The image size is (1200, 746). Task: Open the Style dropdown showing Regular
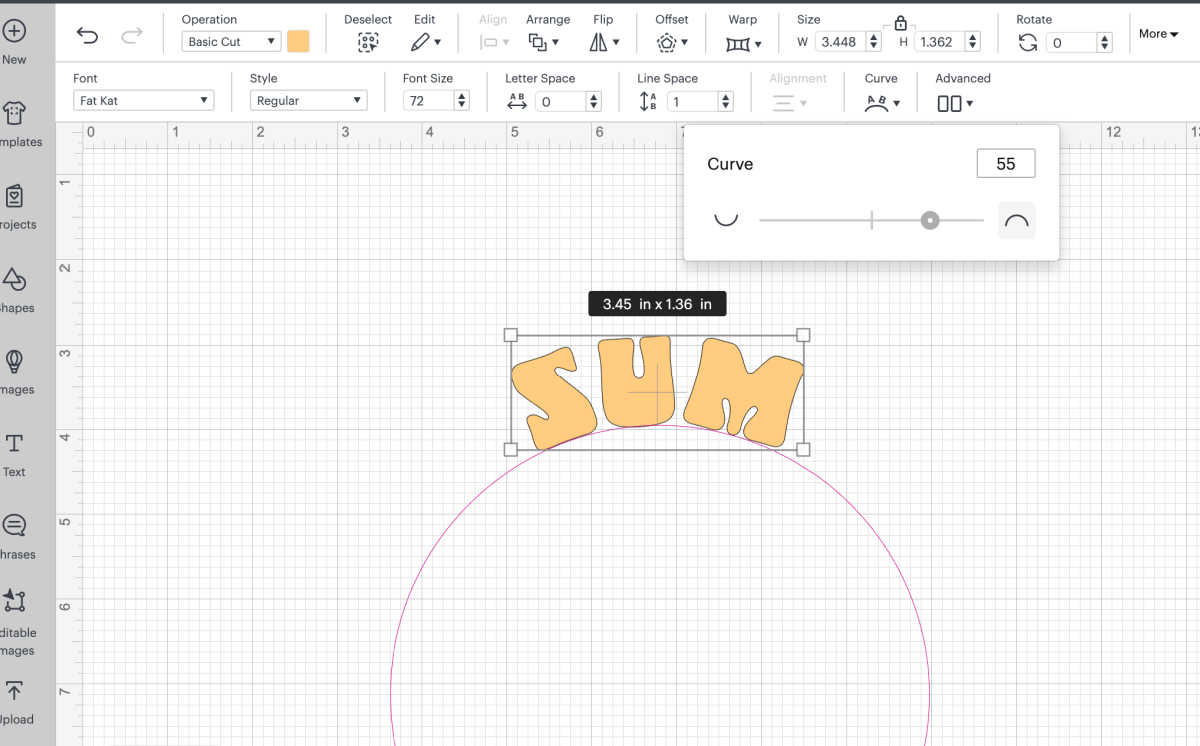pyautogui.click(x=308, y=101)
